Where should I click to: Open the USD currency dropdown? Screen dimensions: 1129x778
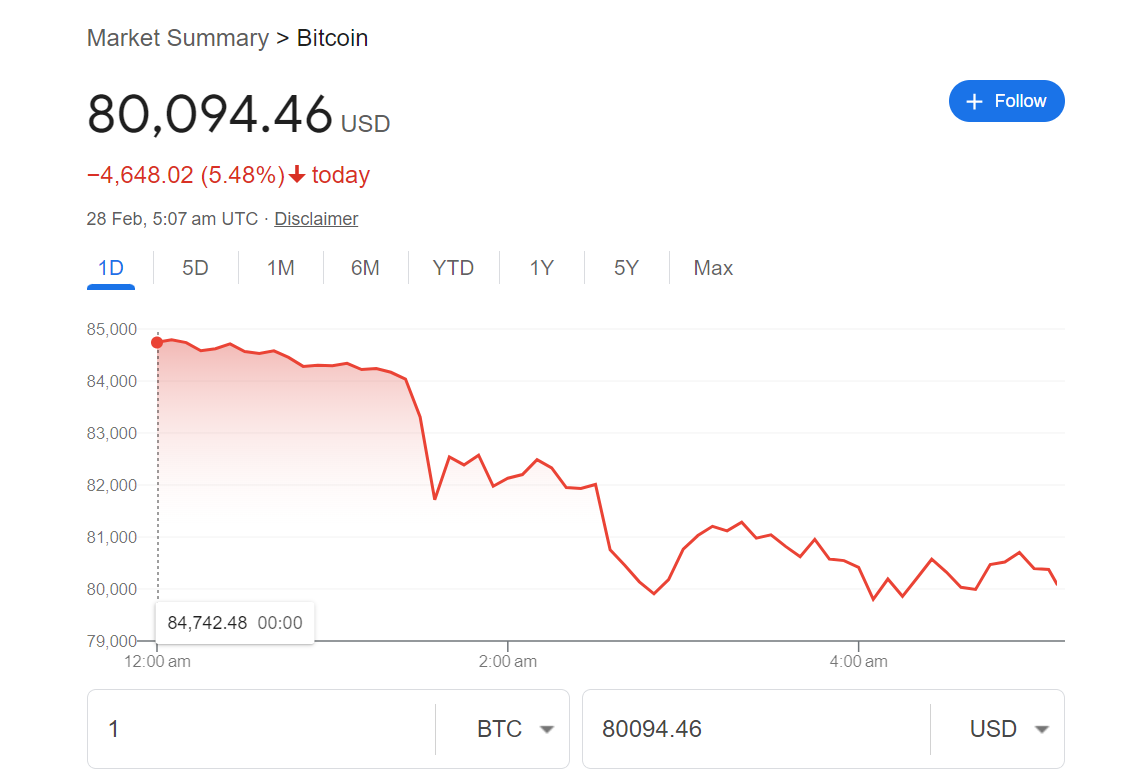(x=1009, y=729)
